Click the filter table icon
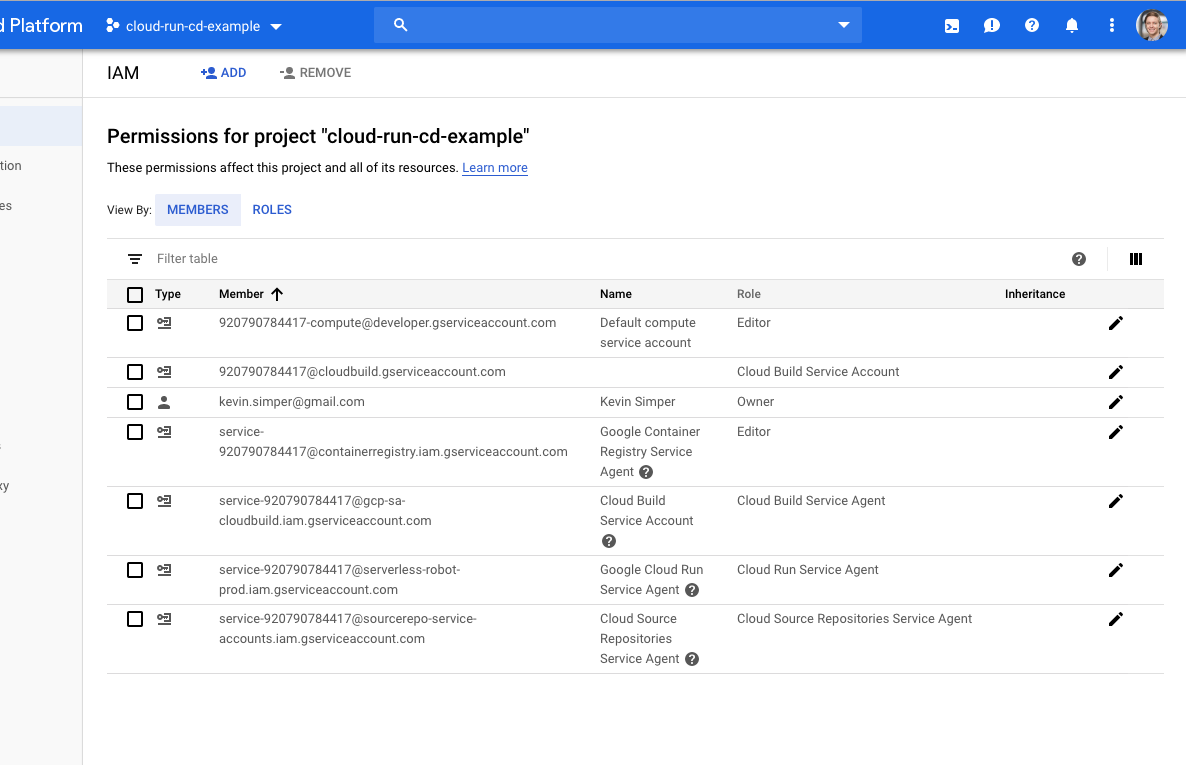1186x765 pixels. (x=135, y=259)
